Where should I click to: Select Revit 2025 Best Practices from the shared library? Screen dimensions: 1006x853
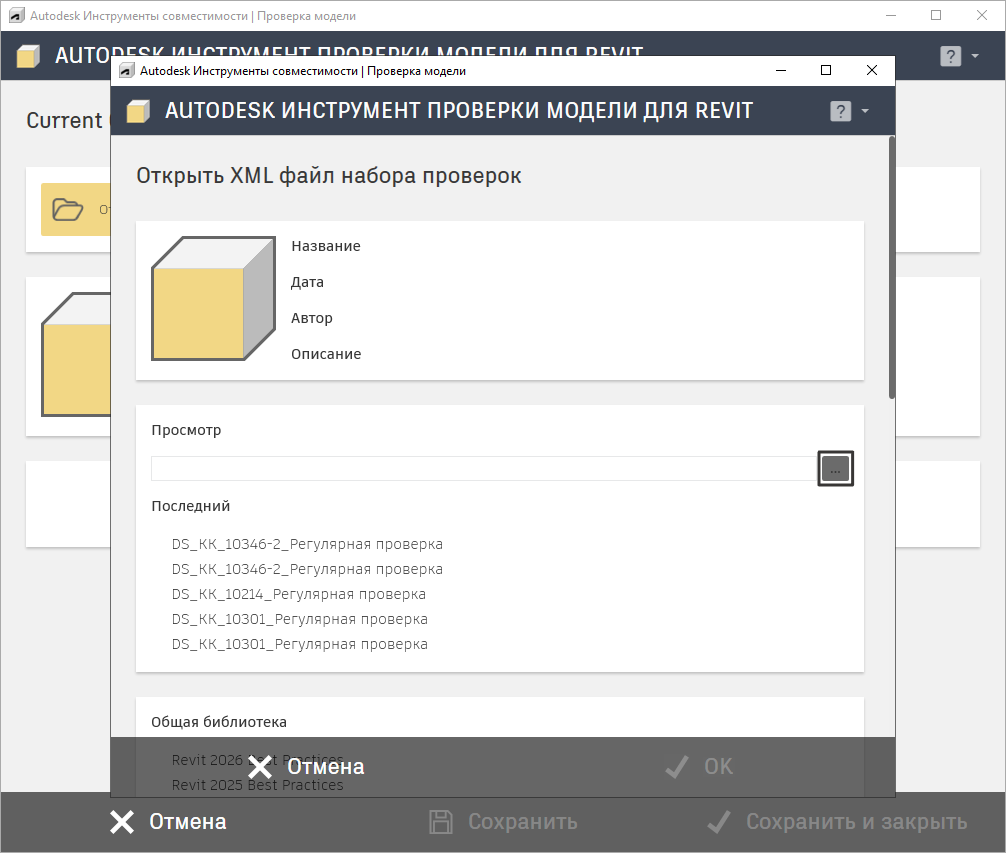(x=257, y=785)
